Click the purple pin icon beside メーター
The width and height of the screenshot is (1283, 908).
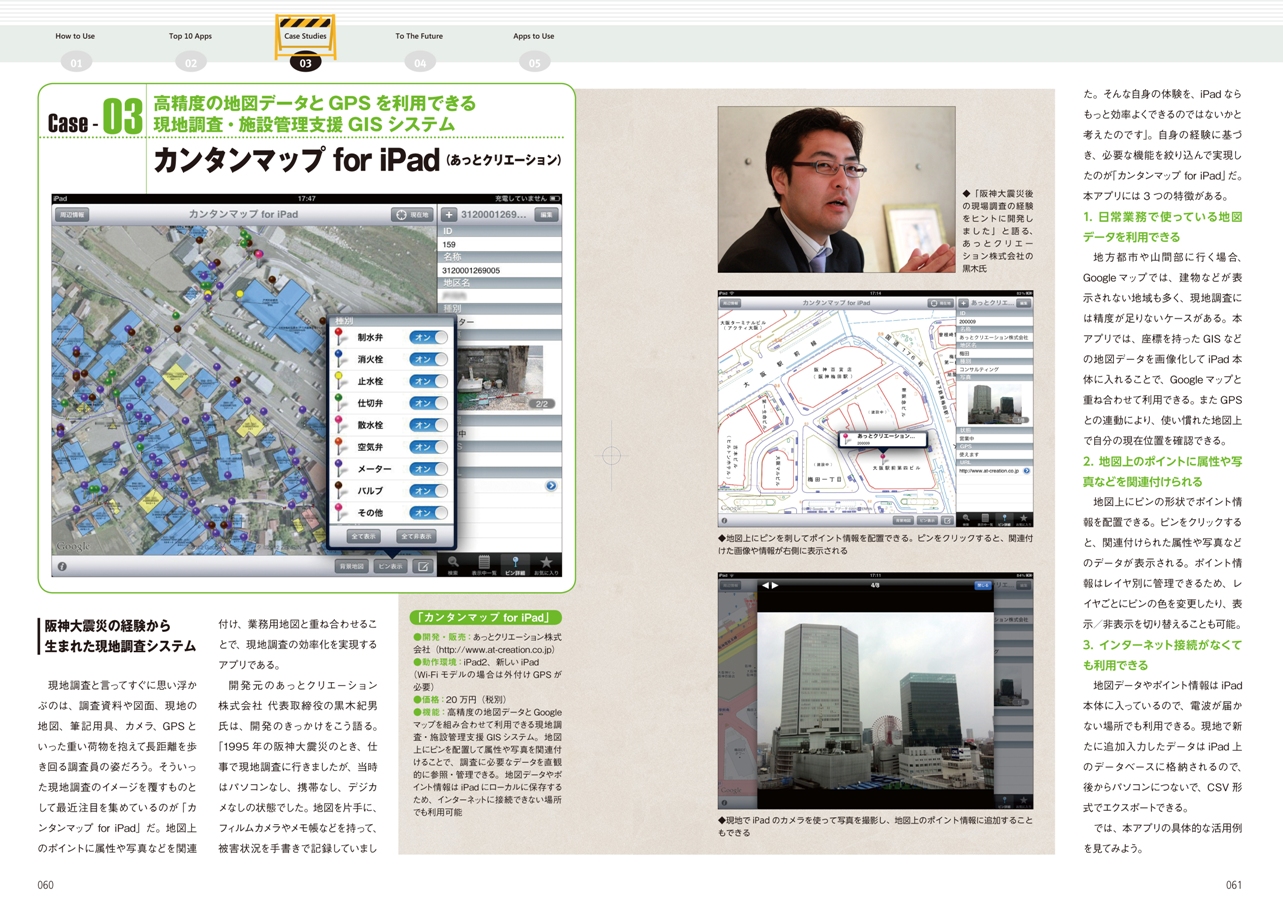point(340,469)
